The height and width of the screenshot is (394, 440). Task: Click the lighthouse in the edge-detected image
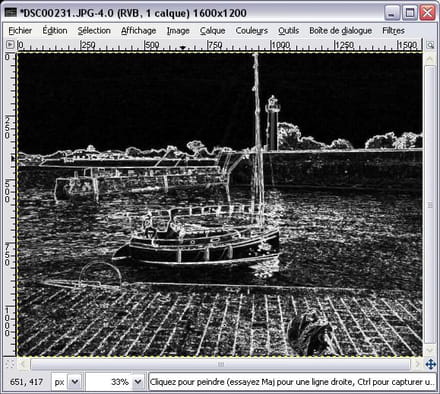[273, 122]
